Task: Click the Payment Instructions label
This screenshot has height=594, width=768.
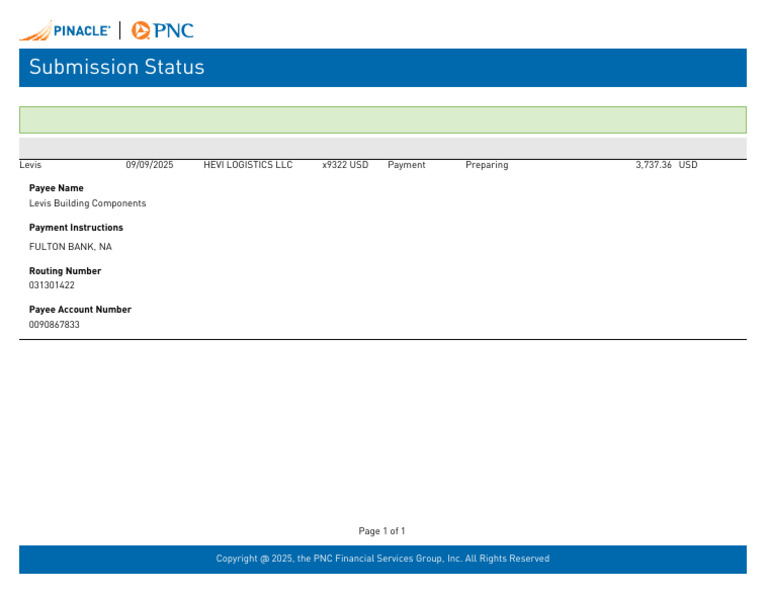Action: click(x=76, y=228)
